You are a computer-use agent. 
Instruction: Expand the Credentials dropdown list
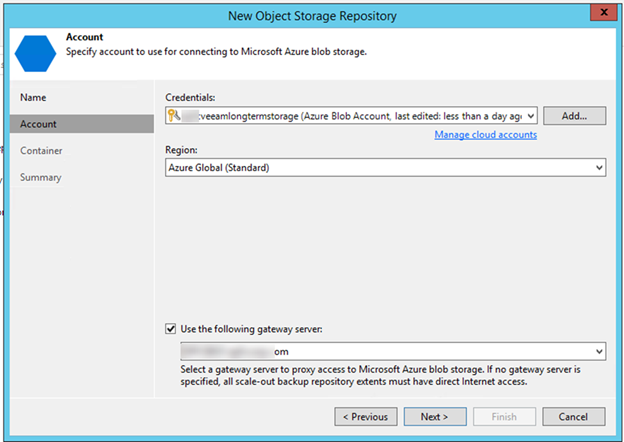[x=530, y=116]
